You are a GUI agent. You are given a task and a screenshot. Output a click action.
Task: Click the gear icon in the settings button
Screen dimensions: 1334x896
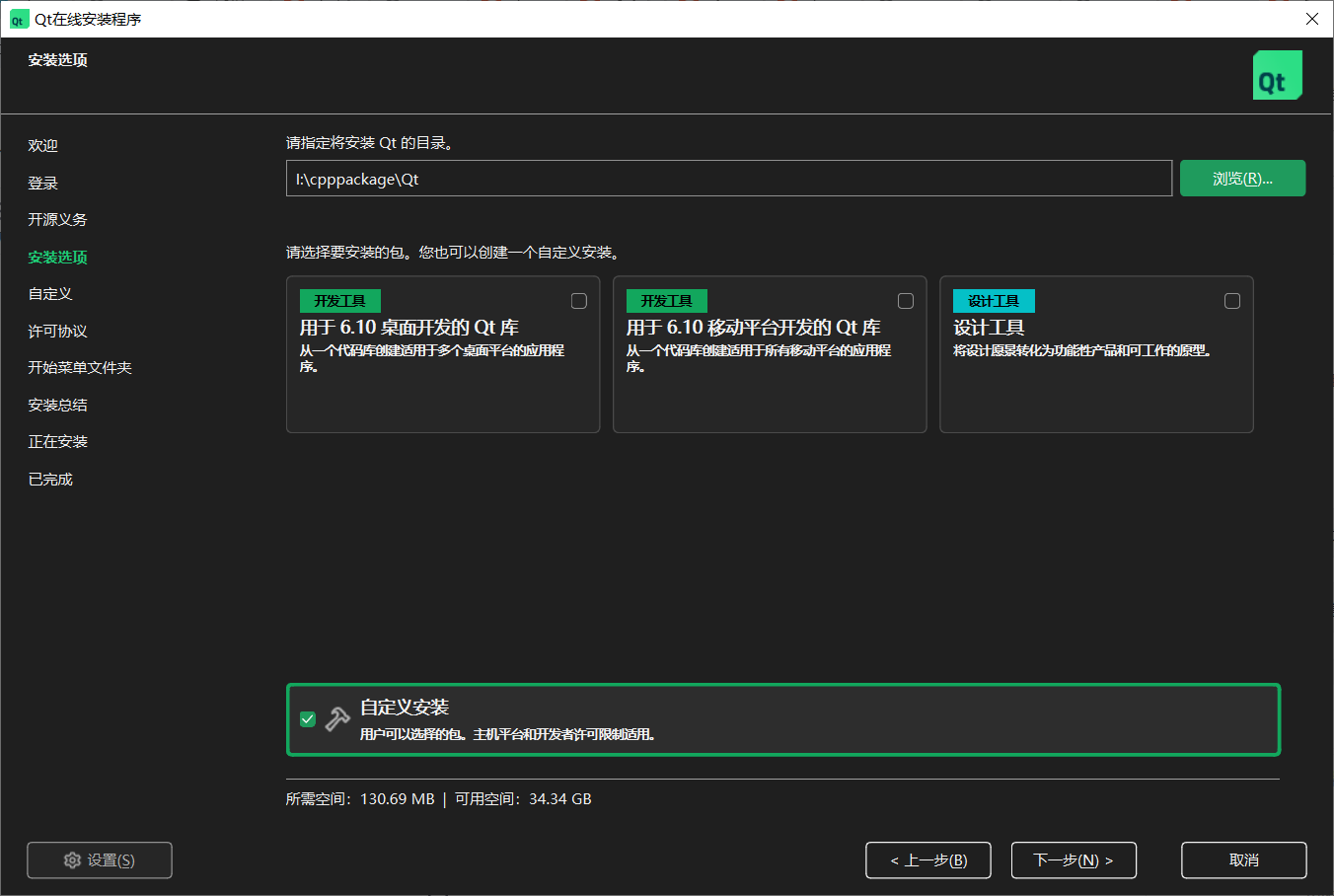coord(72,860)
